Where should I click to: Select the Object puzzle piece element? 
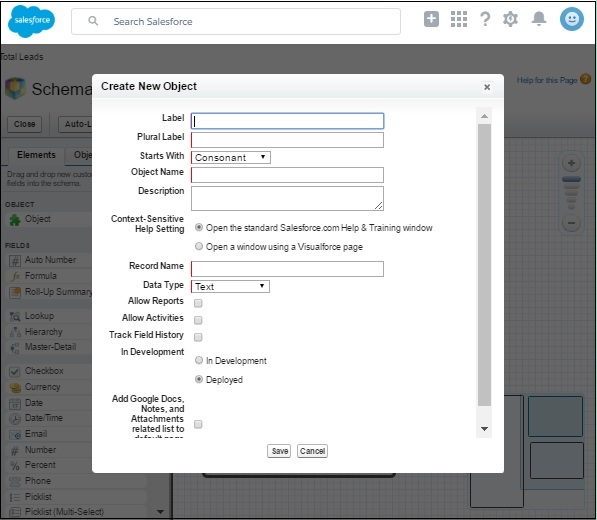14,220
